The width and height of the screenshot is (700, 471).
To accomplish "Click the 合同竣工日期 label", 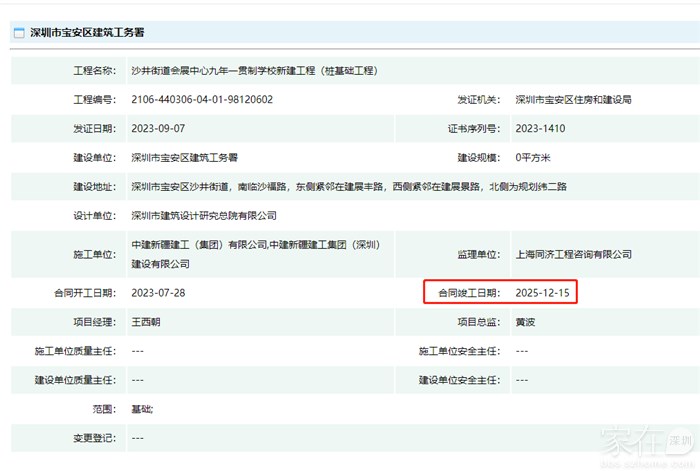I will click(x=466, y=293).
